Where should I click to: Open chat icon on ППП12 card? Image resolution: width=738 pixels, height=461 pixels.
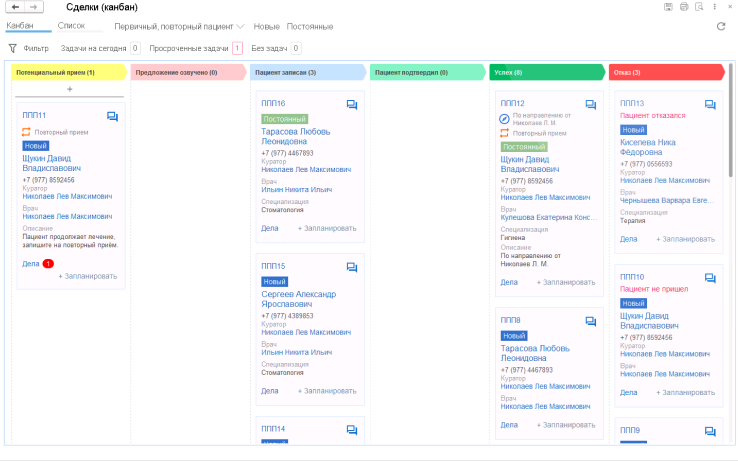click(x=591, y=105)
